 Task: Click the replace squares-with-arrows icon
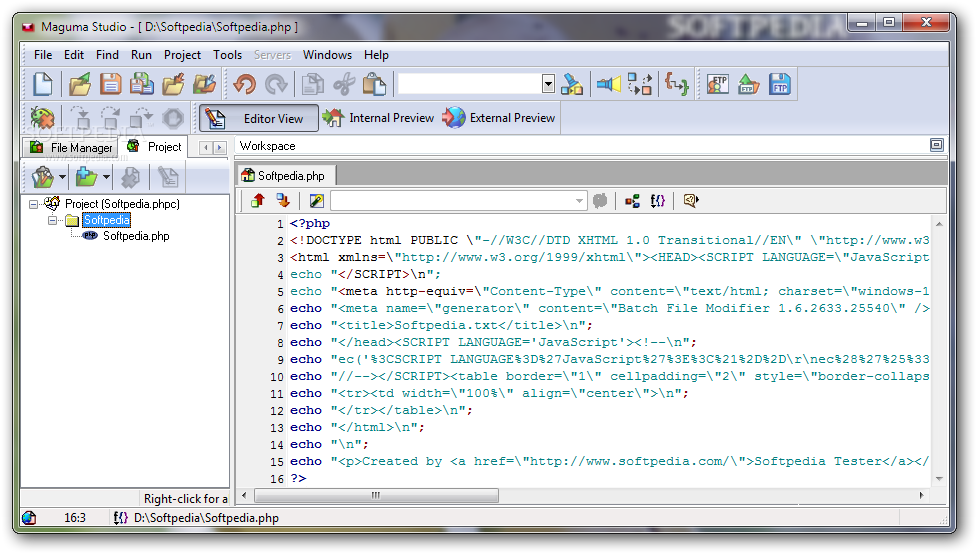(x=640, y=84)
